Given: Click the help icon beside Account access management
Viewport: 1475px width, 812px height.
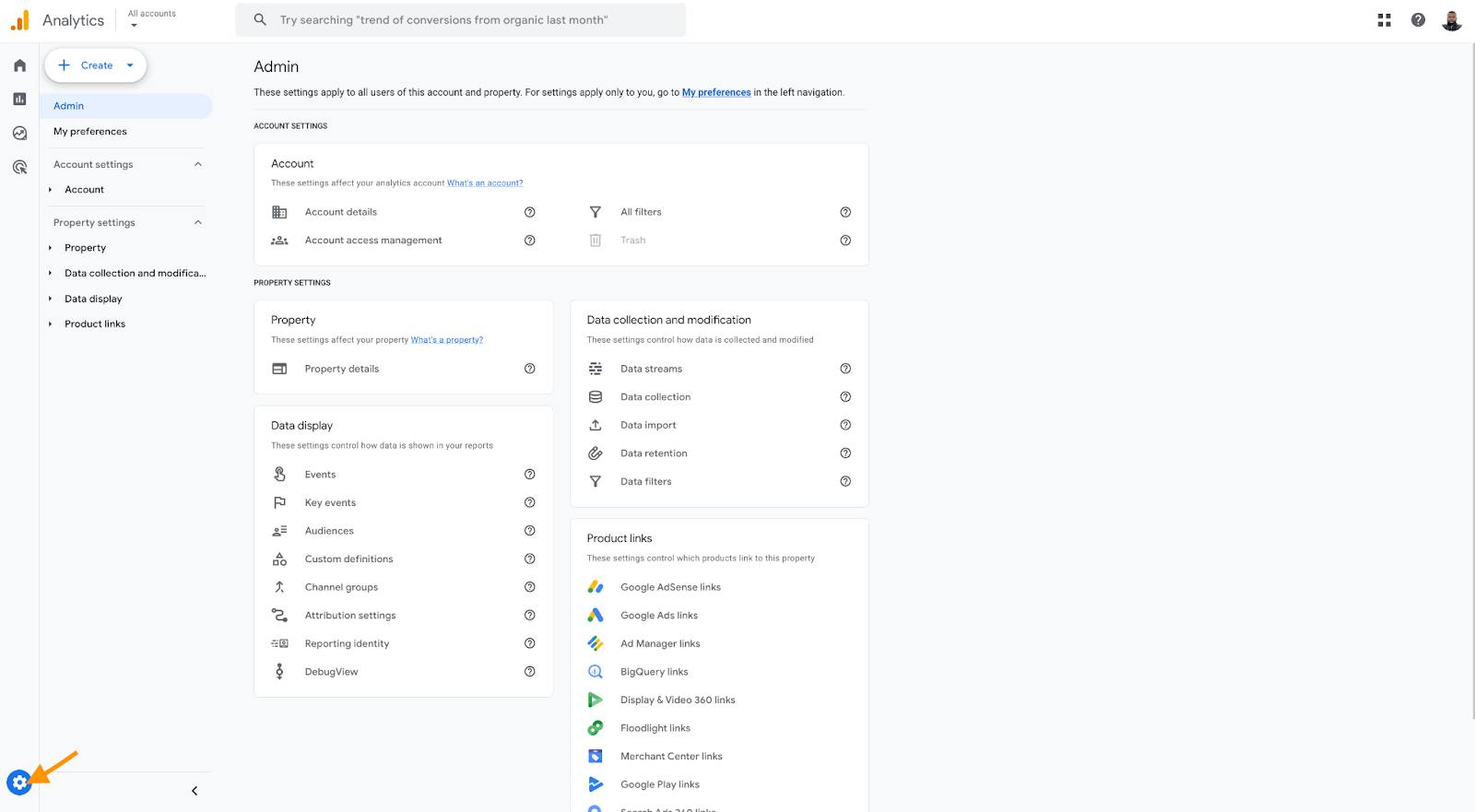Looking at the screenshot, I should pyautogui.click(x=530, y=241).
